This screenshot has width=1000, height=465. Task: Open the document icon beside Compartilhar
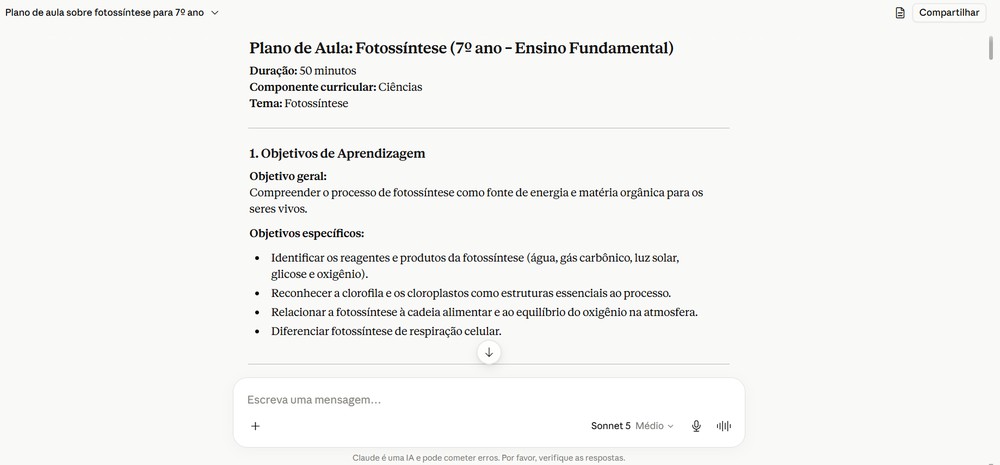coord(900,13)
